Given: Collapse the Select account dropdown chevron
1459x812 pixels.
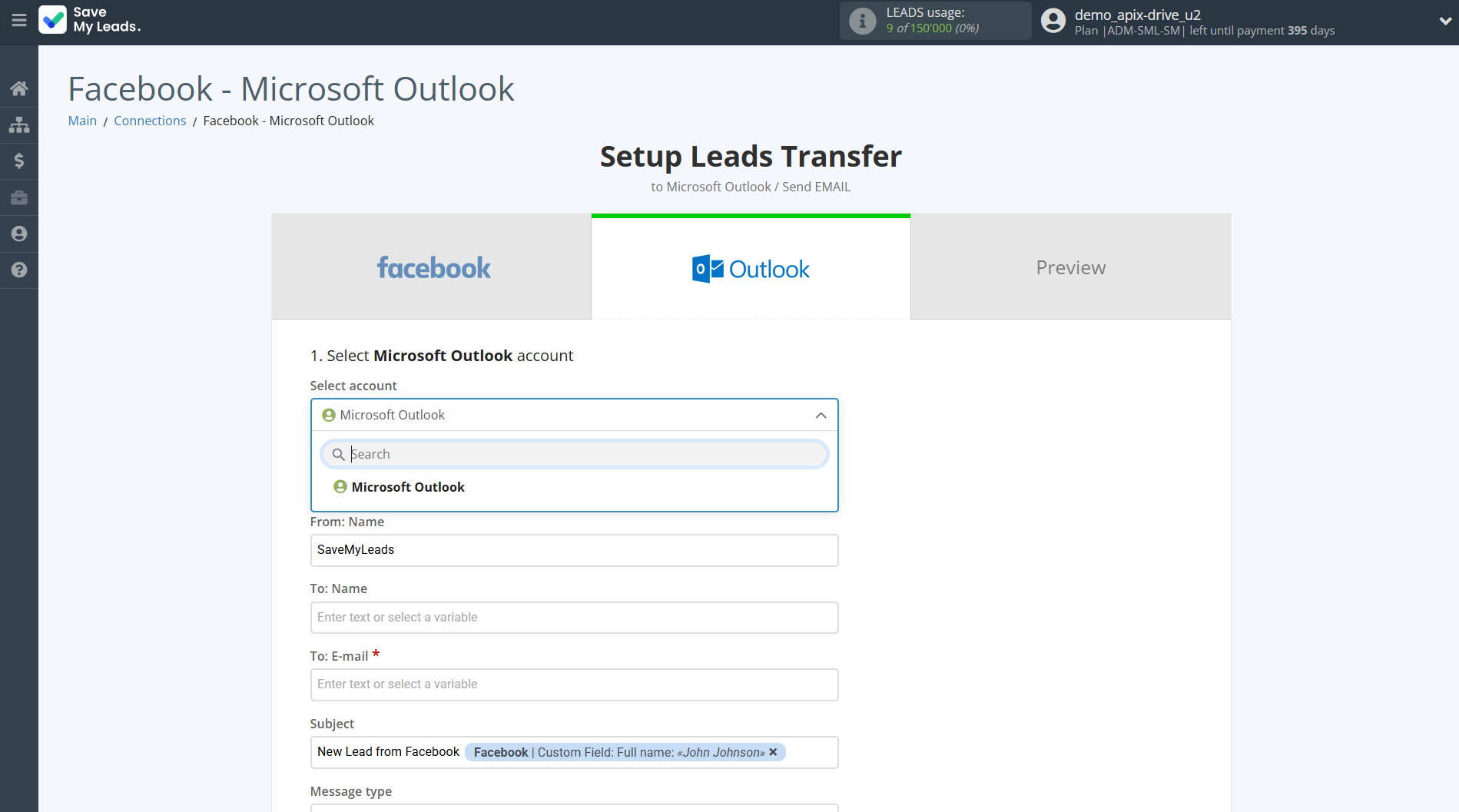Looking at the screenshot, I should click(x=820, y=415).
